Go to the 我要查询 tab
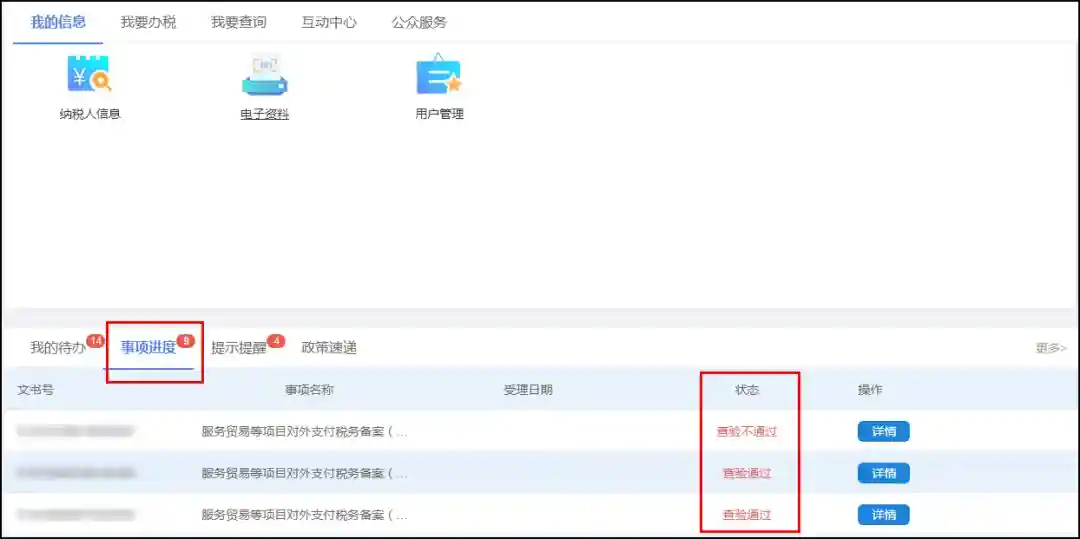Screen dimensions: 1080x539 click(238, 22)
